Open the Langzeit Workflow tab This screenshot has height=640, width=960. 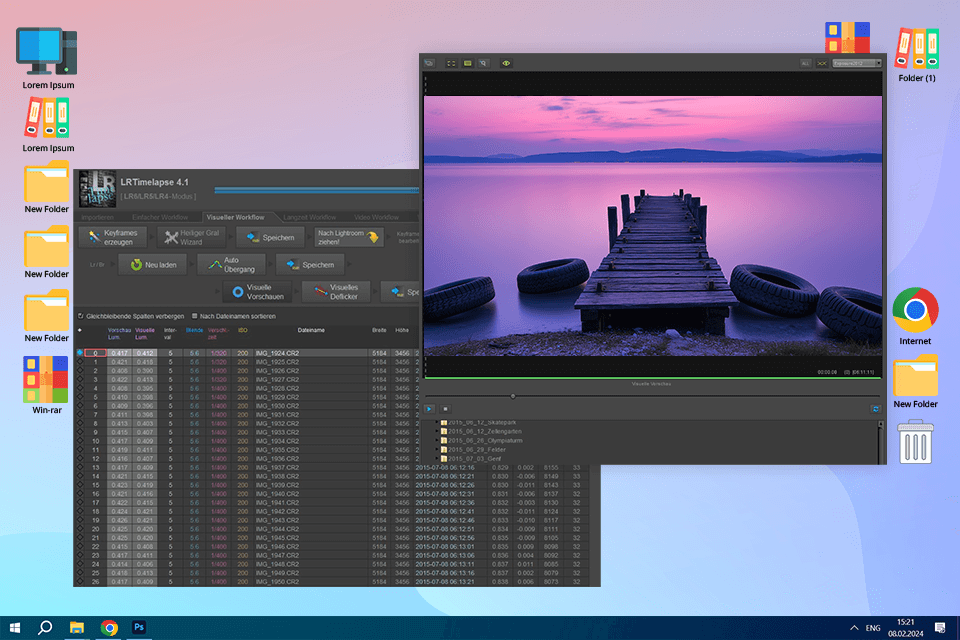coord(309,217)
